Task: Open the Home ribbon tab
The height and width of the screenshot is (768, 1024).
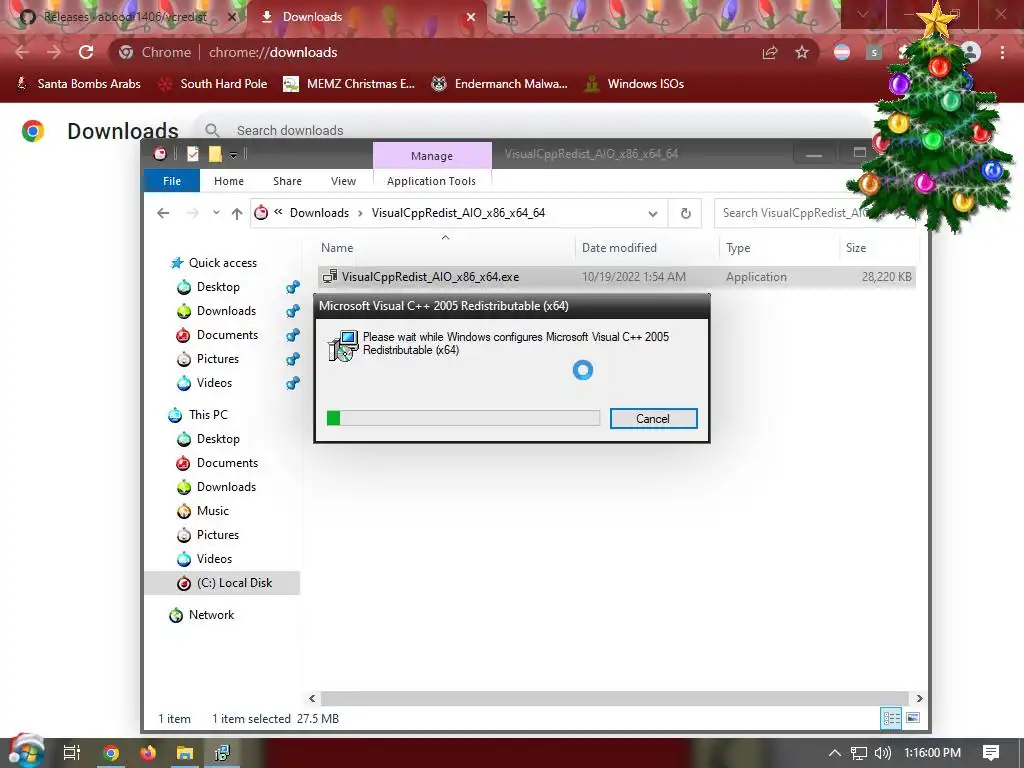Action: click(229, 181)
